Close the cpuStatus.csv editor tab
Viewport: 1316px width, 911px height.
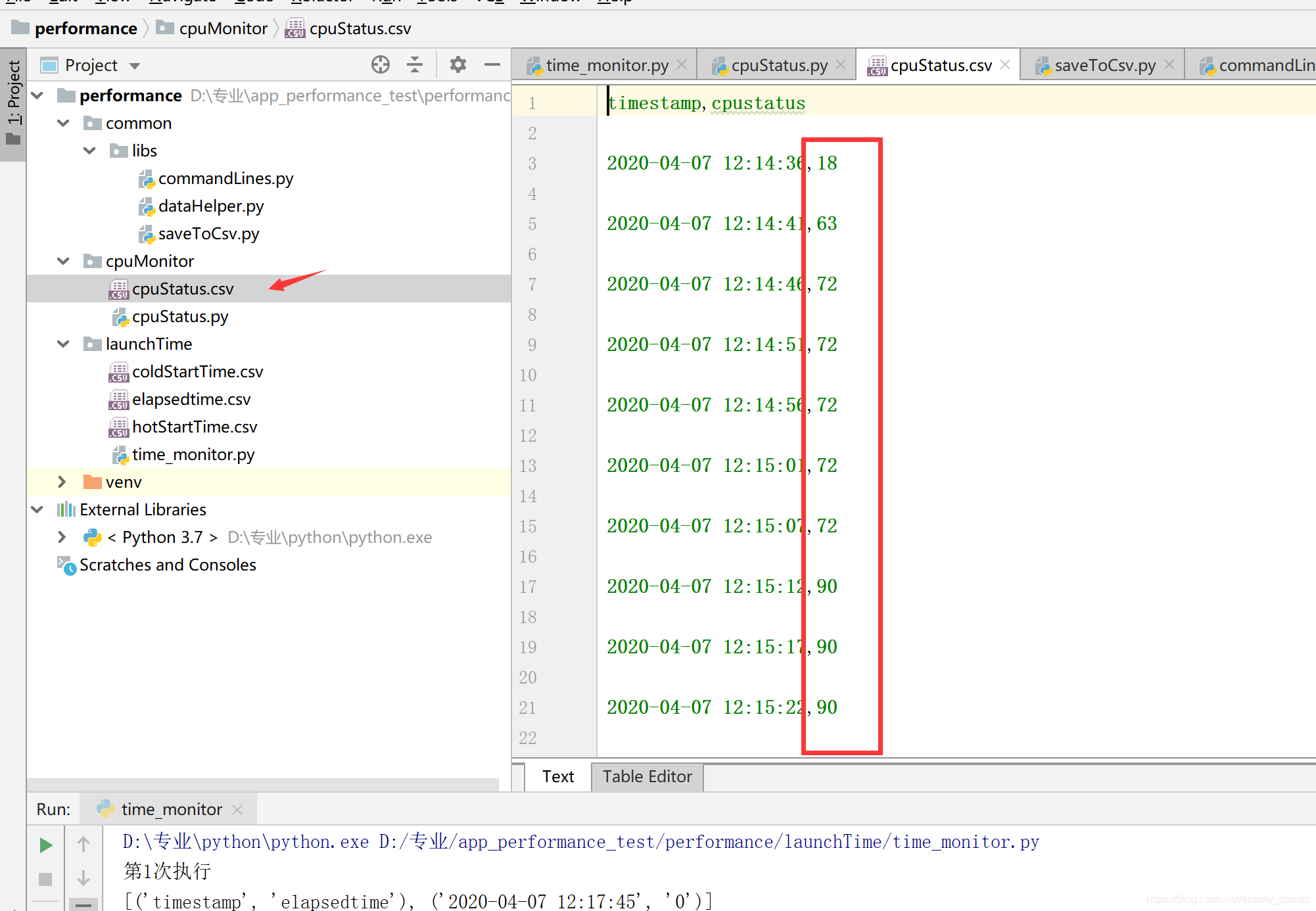pos(1005,65)
